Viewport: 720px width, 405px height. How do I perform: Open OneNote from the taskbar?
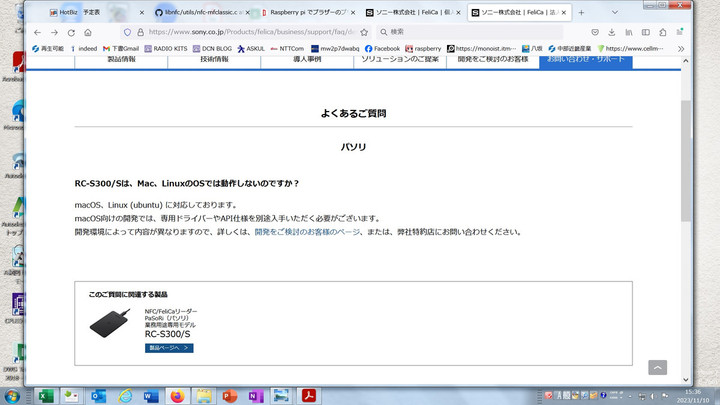[256, 396]
